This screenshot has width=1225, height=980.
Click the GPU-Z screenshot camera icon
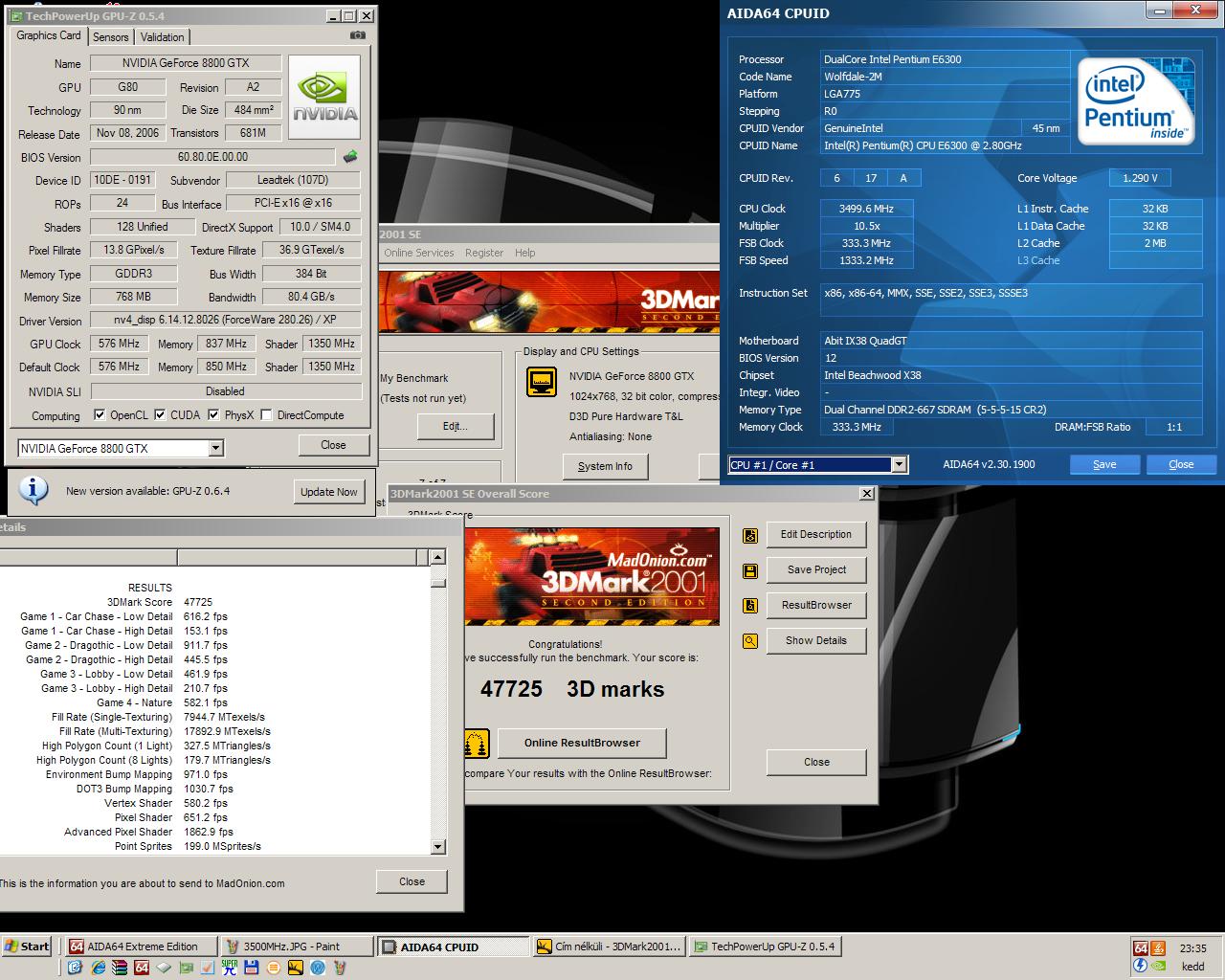[x=358, y=35]
